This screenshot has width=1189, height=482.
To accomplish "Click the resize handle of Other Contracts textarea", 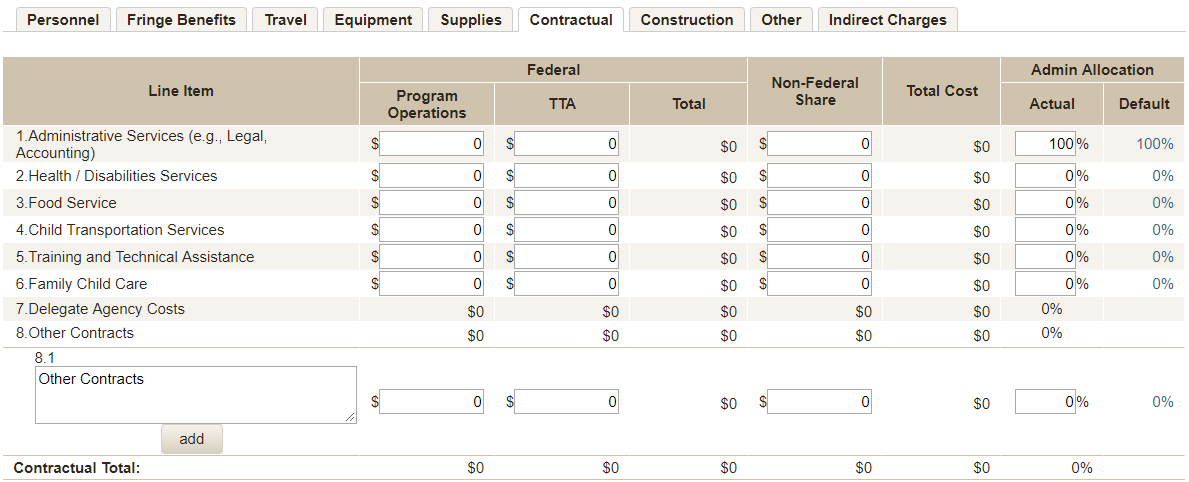I will coord(351,417).
